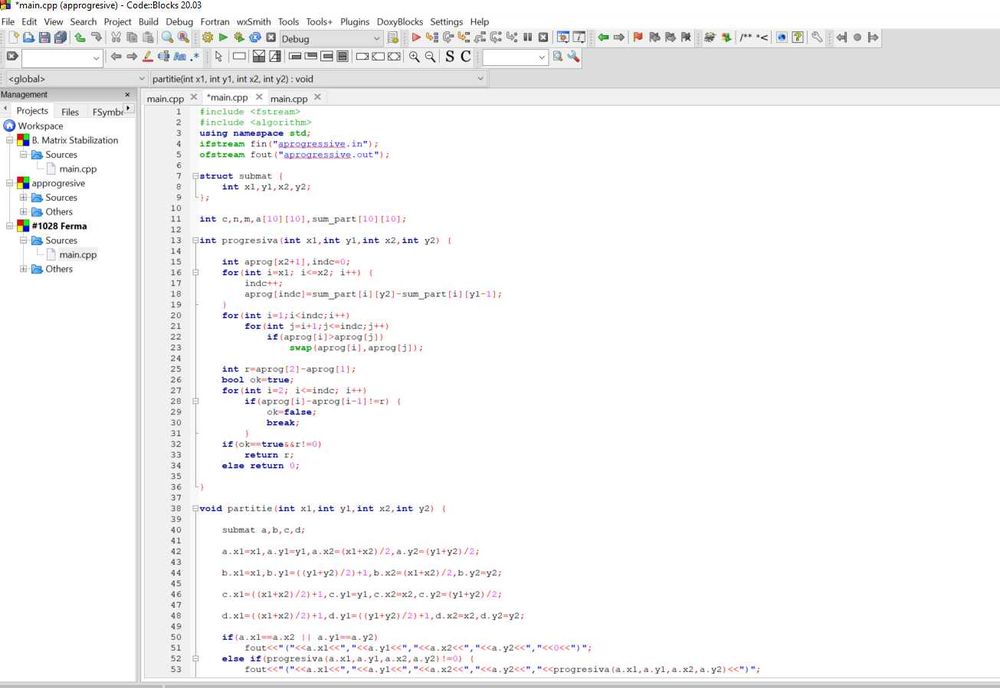Click the Find magnifier icon

coord(168,38)
